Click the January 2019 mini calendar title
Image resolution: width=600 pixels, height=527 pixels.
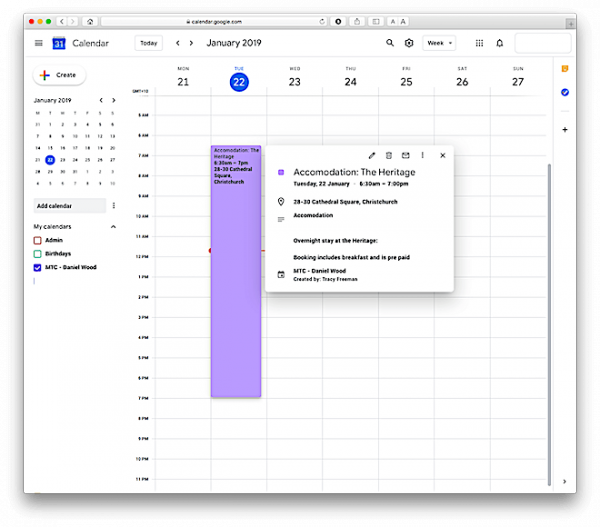pyautogui.click(x=52, y=100)
